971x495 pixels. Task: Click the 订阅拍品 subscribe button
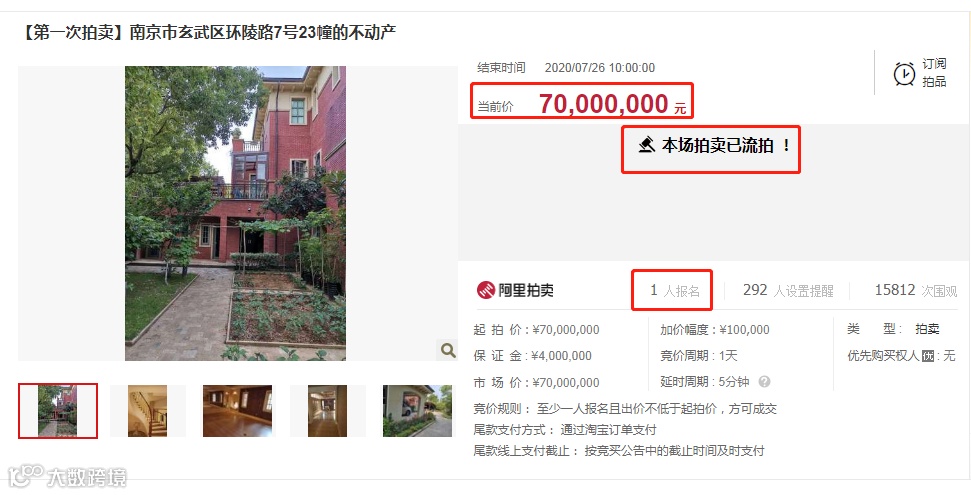[x=920, y=72]
